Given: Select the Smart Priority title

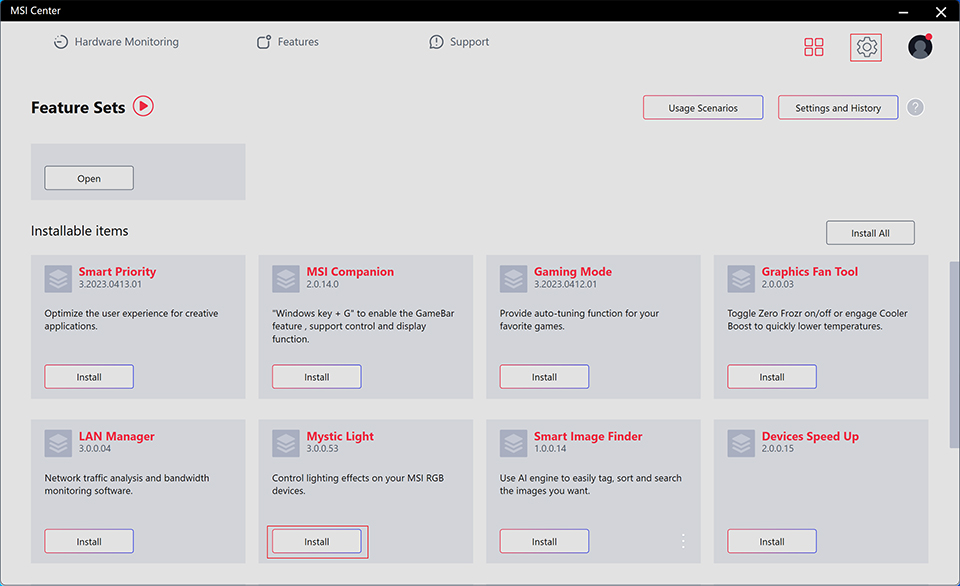Looking at the screenshot, I should pos(117,271).
